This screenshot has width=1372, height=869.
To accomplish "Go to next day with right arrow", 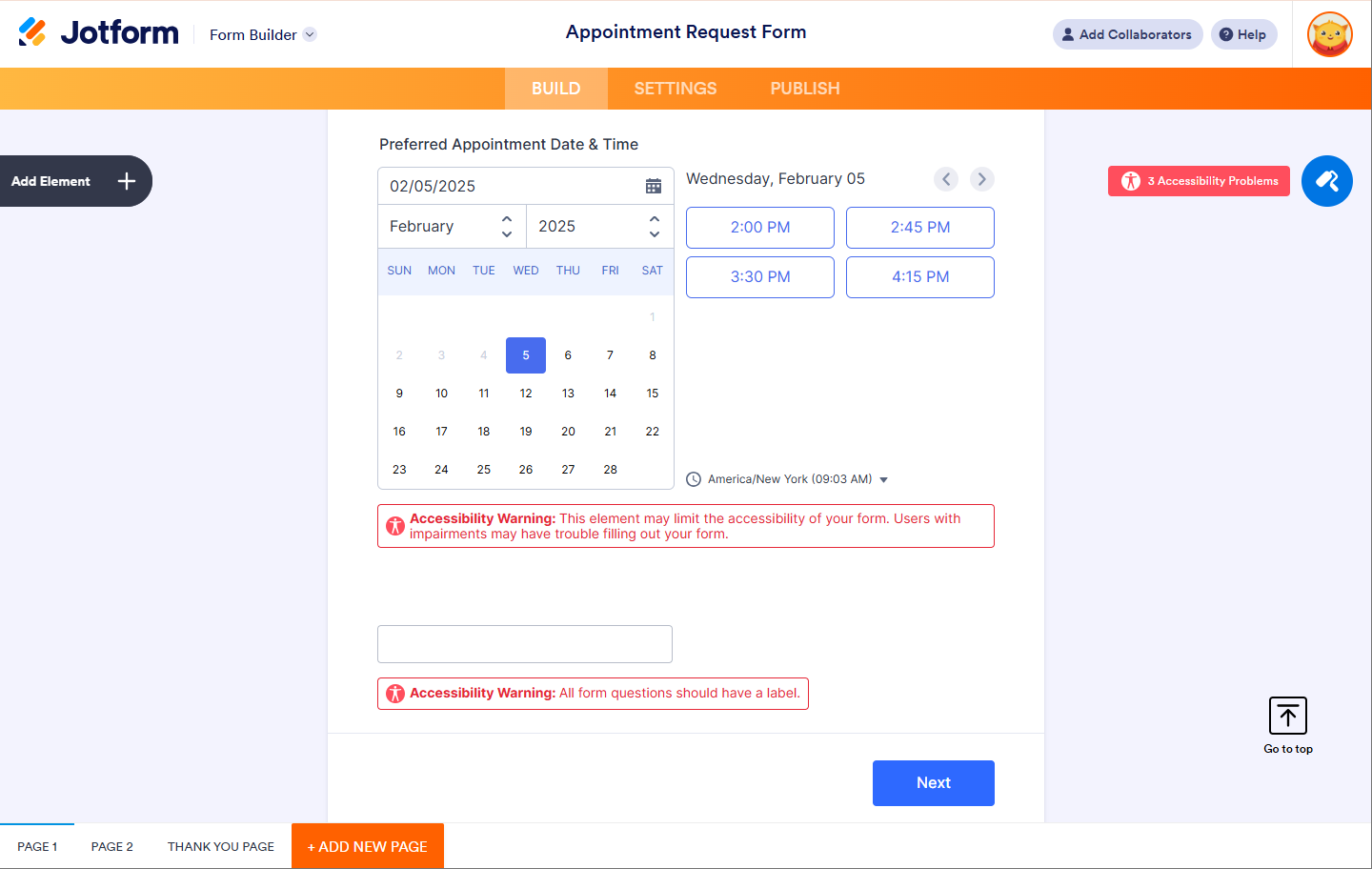I will pyautogui.click(x=982, y=179).
